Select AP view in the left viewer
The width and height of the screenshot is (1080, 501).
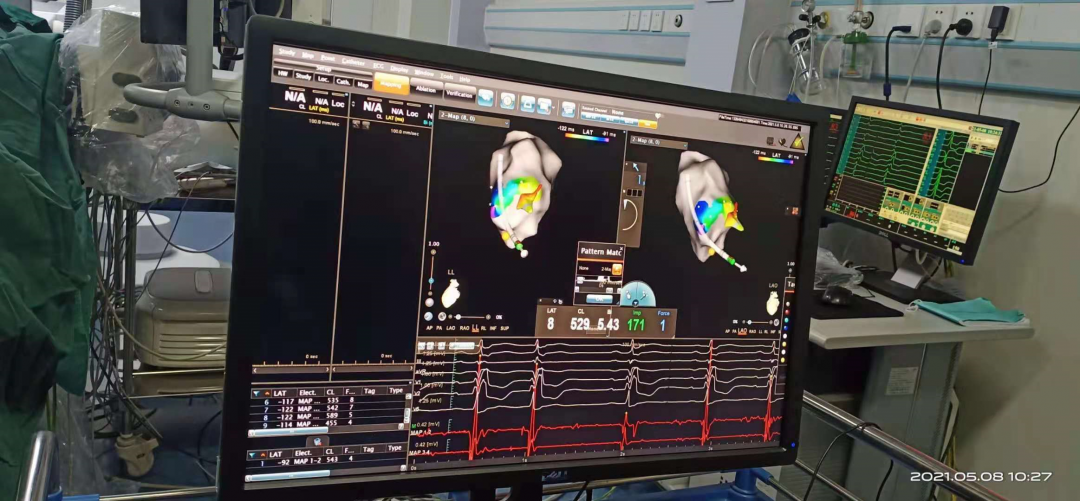coord(429,328)
